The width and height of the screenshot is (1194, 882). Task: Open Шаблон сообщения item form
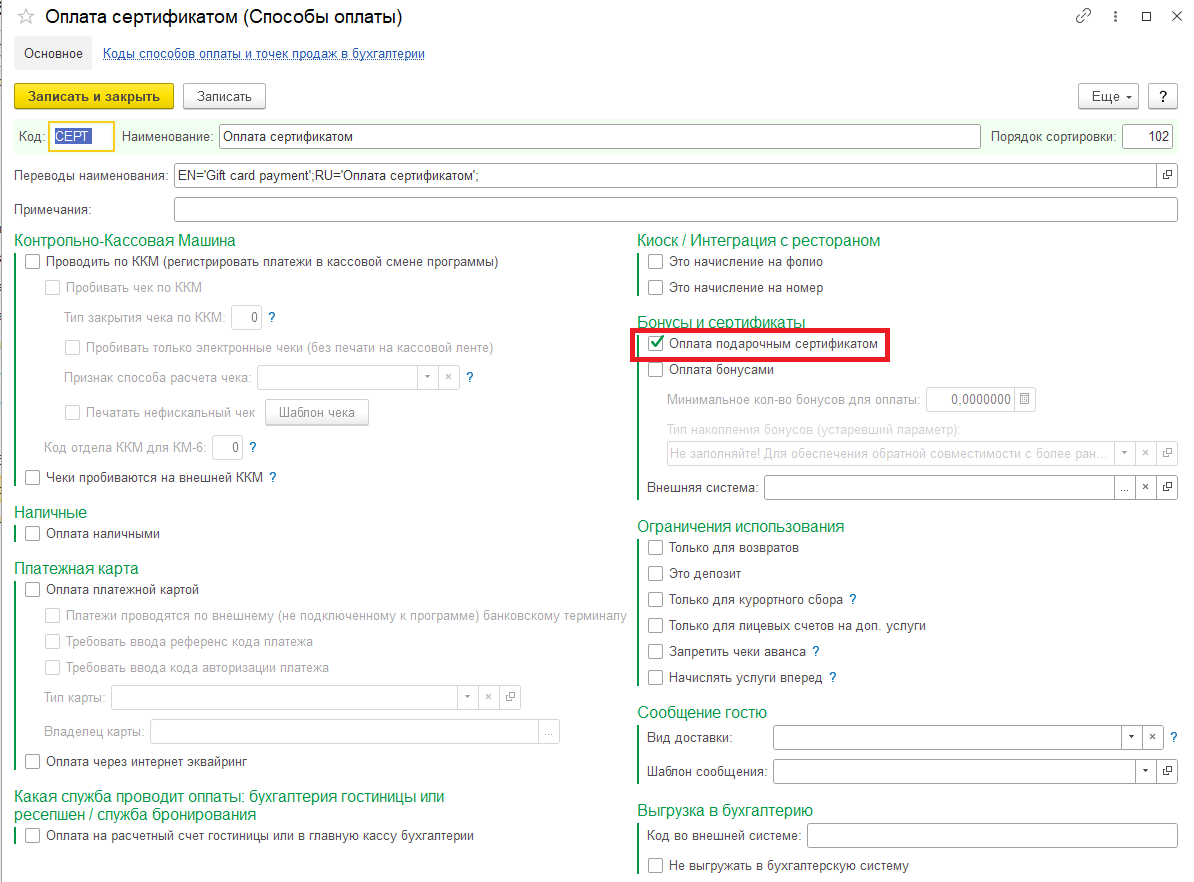pyautogui.click(x=1167, y=772)
